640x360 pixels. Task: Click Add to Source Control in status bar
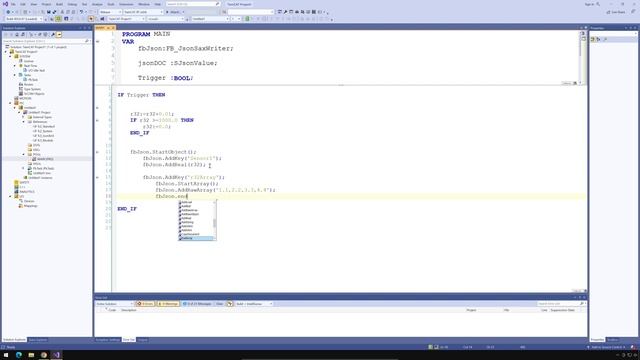click(x=608, y=347)
